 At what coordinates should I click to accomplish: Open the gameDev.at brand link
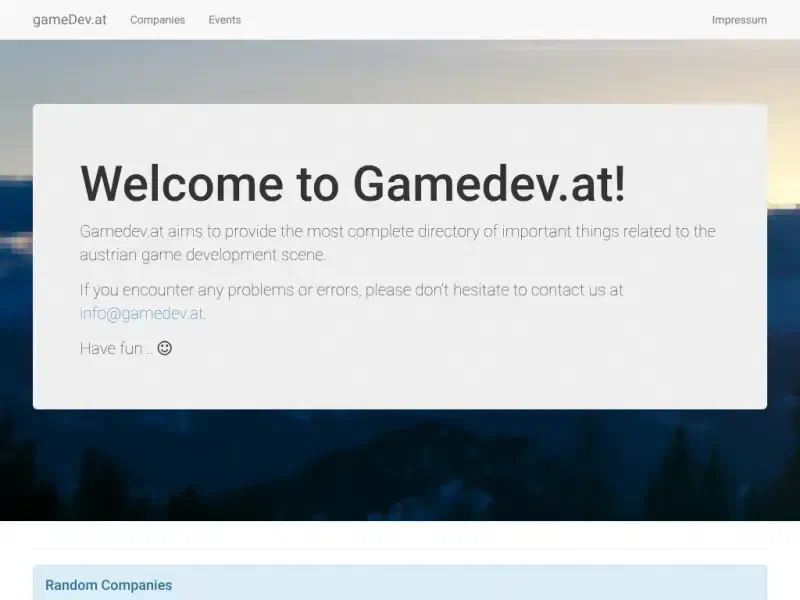point(69,20)
